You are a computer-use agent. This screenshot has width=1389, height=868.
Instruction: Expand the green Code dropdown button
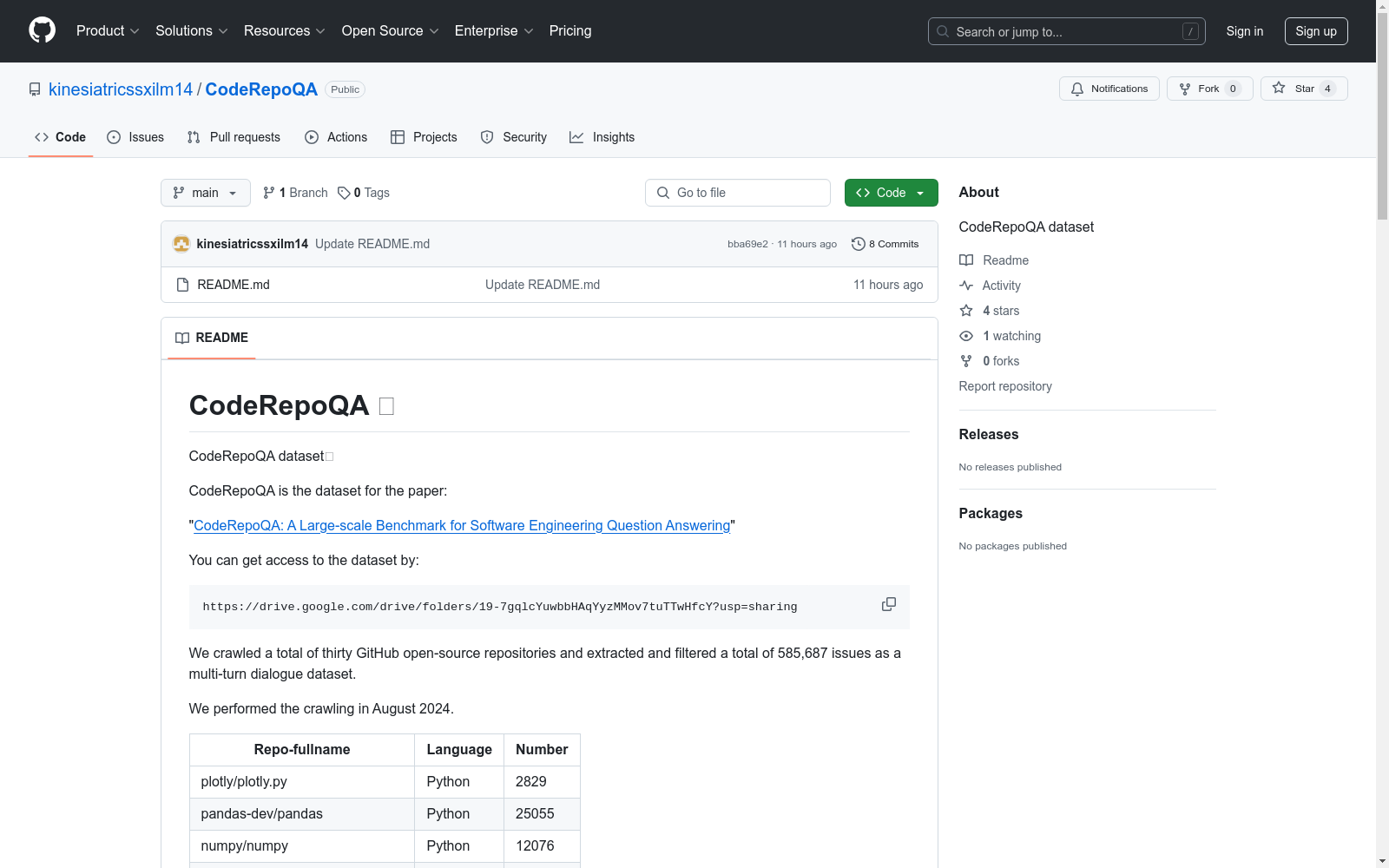891,193
